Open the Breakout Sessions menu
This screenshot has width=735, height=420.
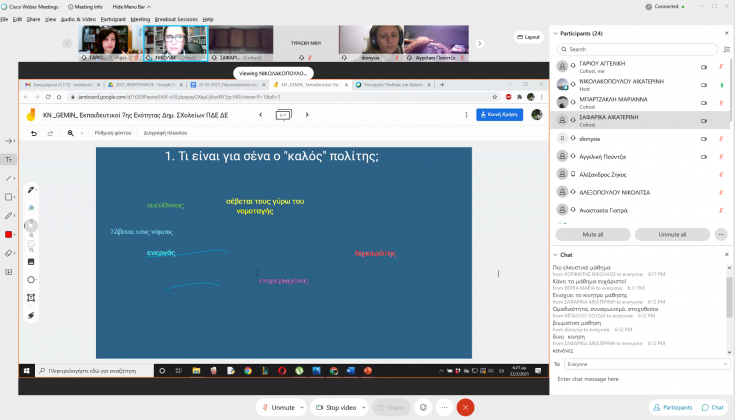176,18
